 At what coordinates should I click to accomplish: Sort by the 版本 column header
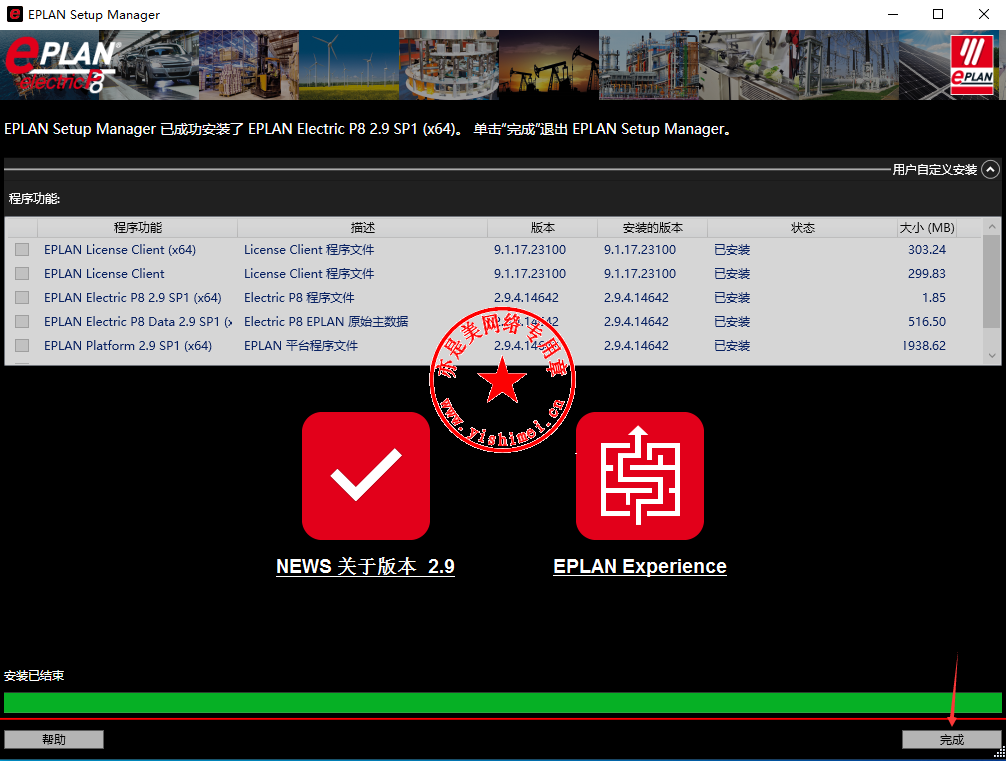(543, 228)
